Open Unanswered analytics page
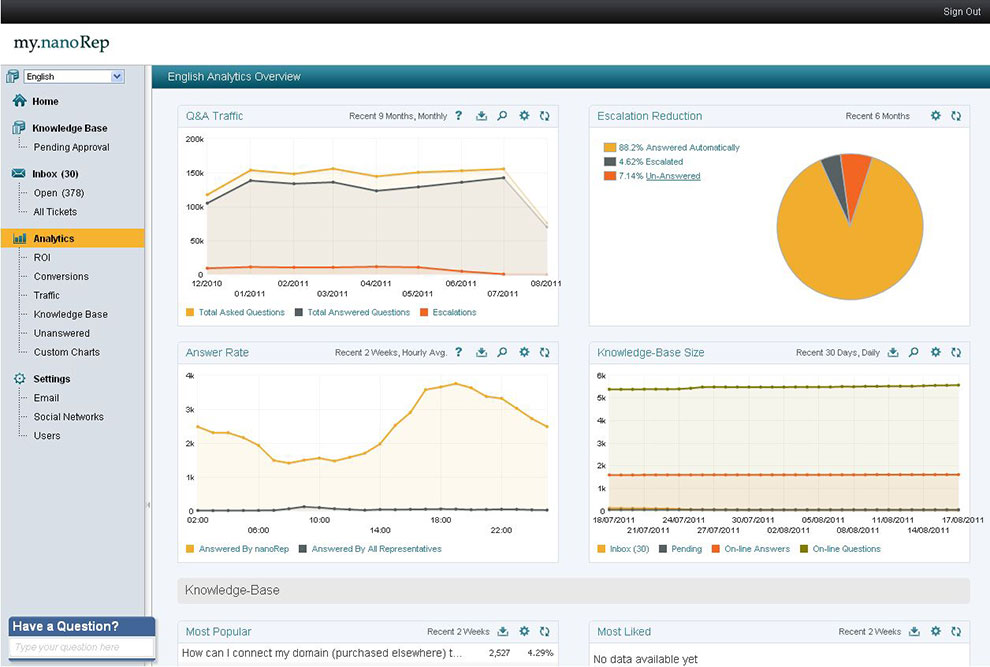990x667 pixels. click(x=62, y=333)
